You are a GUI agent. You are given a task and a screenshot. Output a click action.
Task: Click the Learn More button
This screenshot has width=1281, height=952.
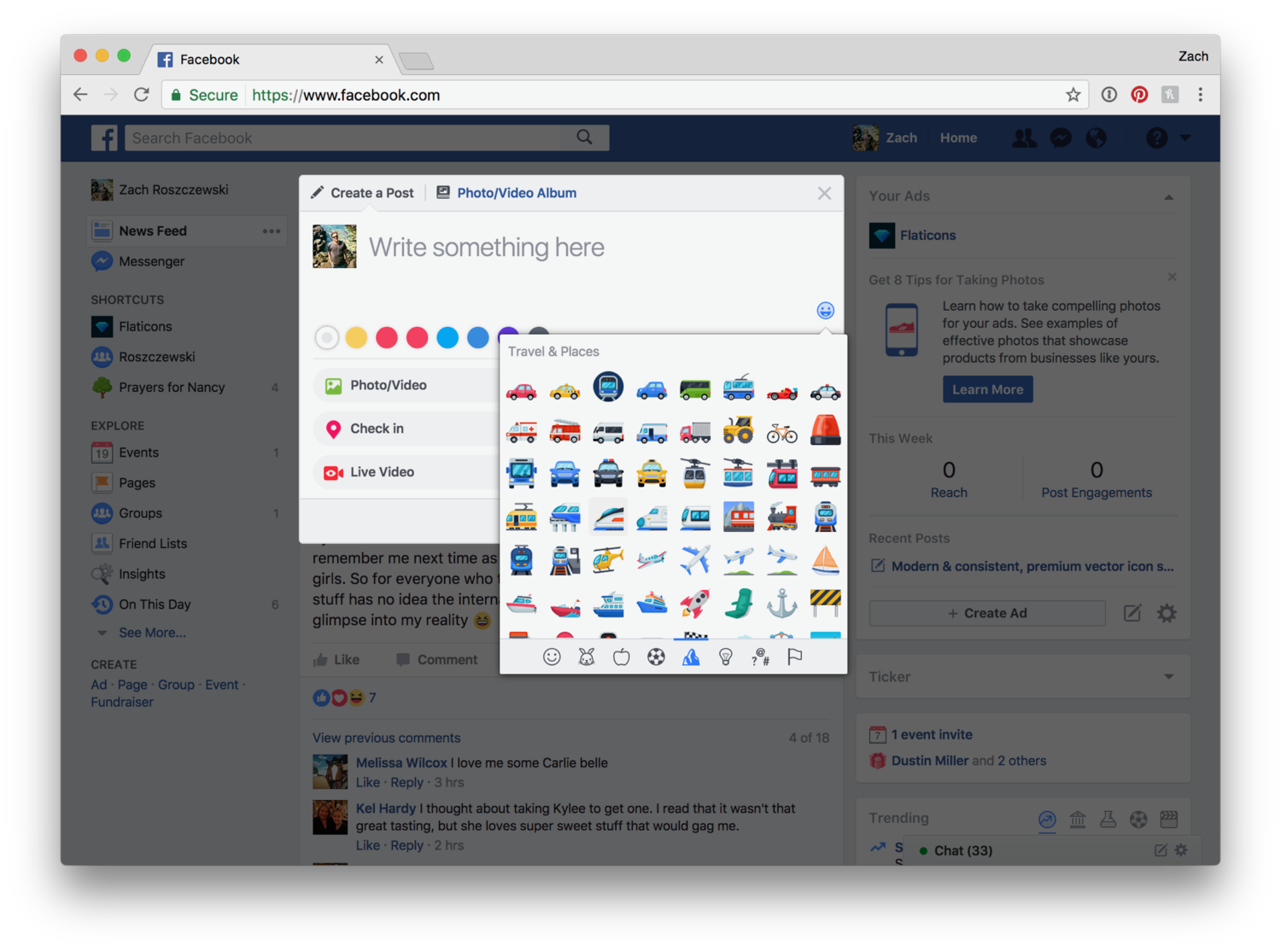pyautogui.click(x=987, y=389)
